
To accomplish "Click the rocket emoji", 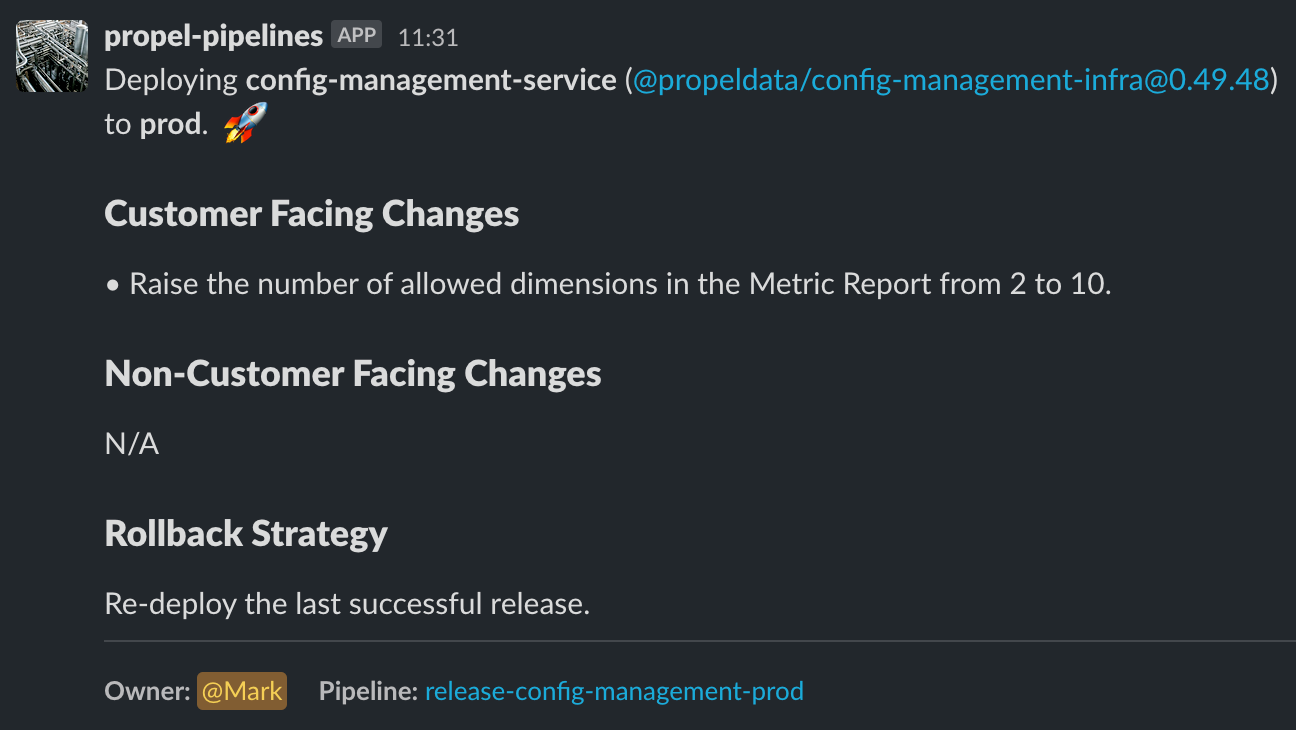I will (245, 124).
